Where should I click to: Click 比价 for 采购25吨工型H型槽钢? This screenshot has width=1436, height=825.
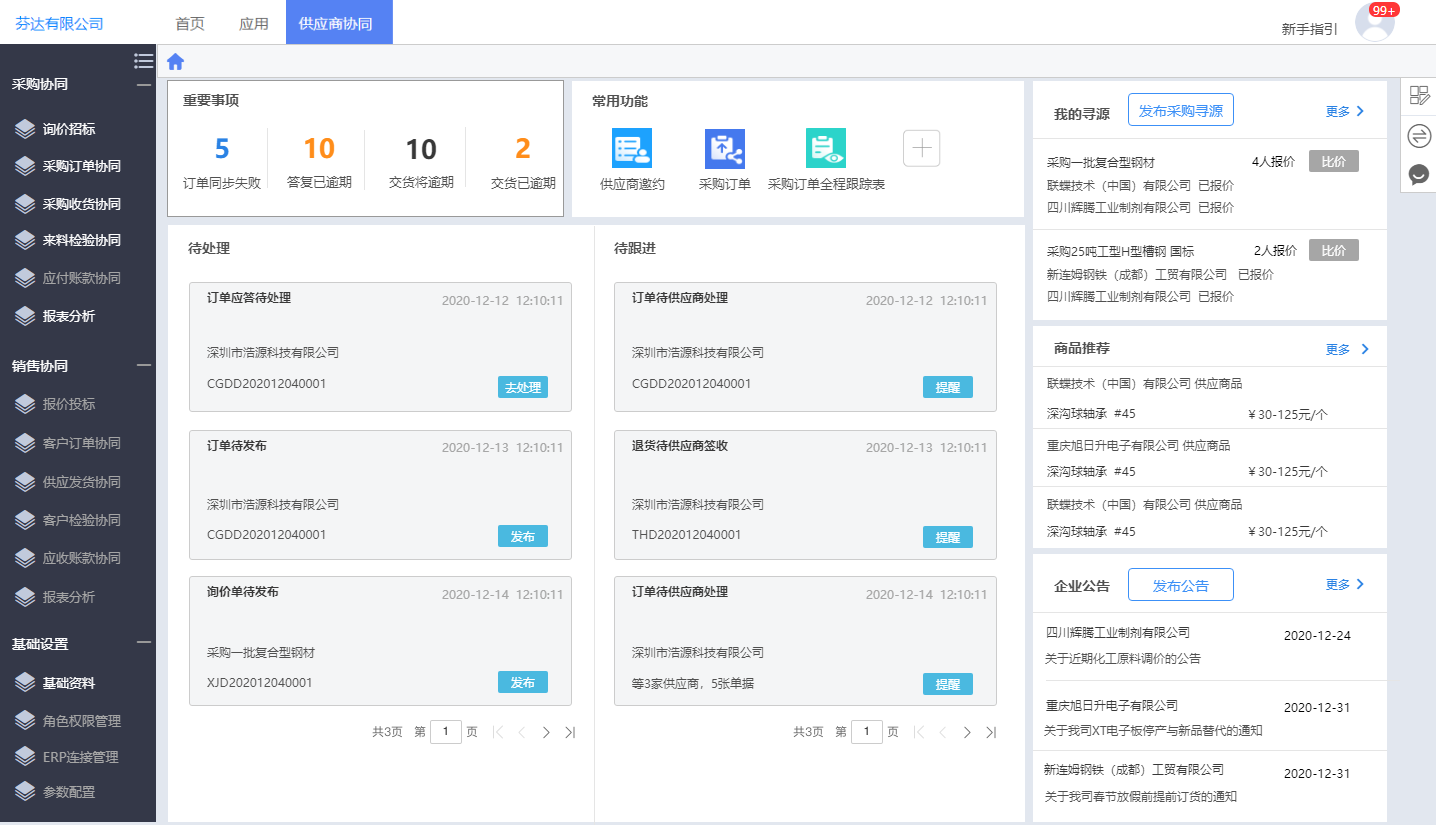pos(1334,250)
